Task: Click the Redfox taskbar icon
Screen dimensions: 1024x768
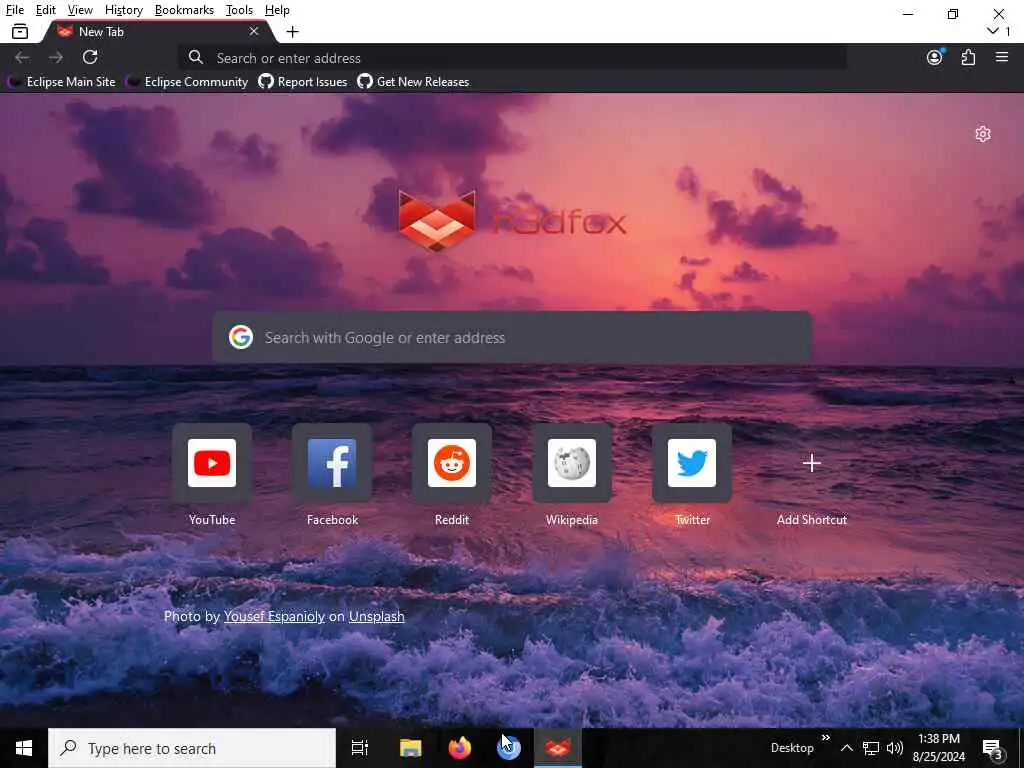Action: pyautogui.click(x=558, y=748)
